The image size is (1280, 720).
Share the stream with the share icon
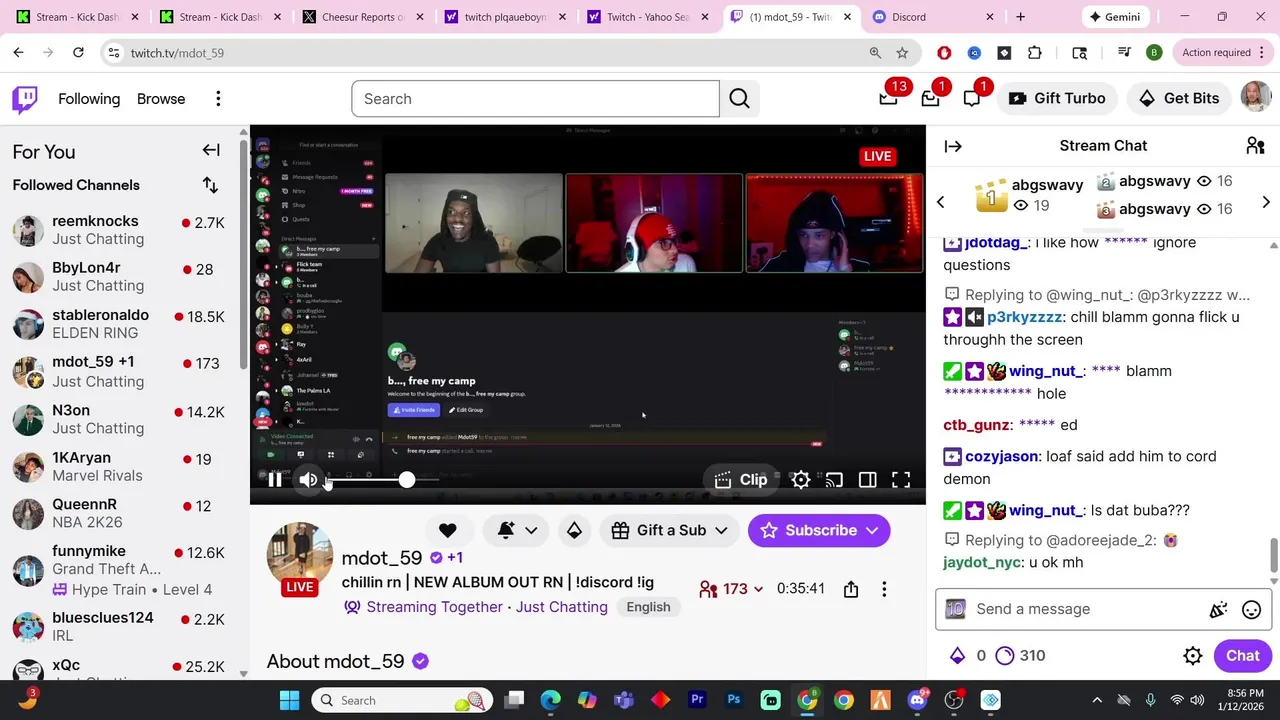tap(851, 589)
